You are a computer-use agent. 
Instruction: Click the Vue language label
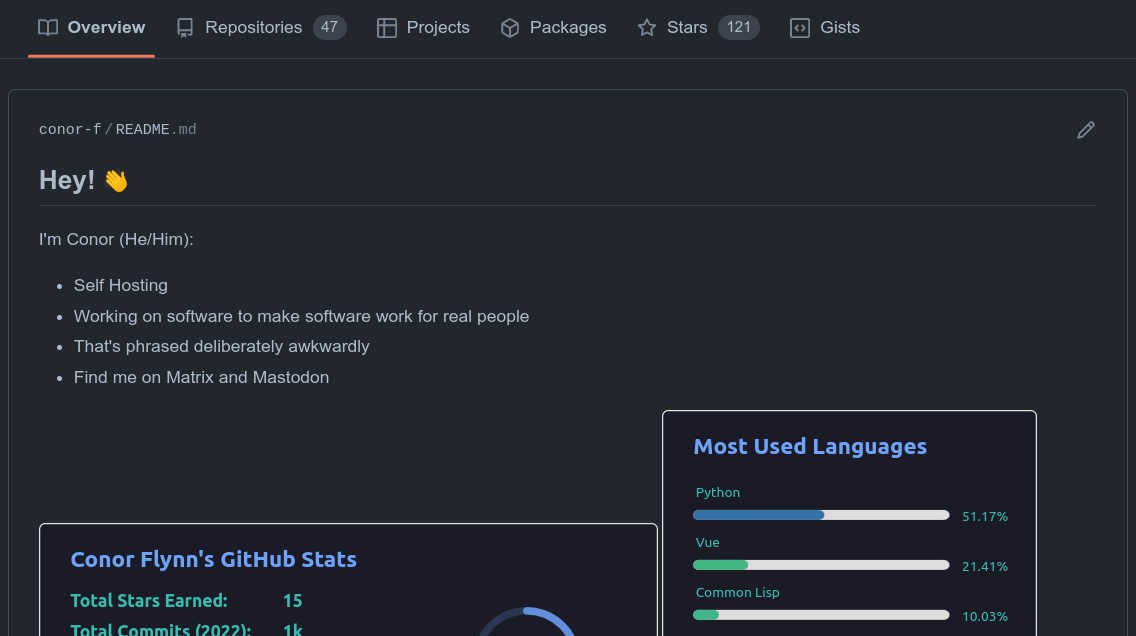707,543
